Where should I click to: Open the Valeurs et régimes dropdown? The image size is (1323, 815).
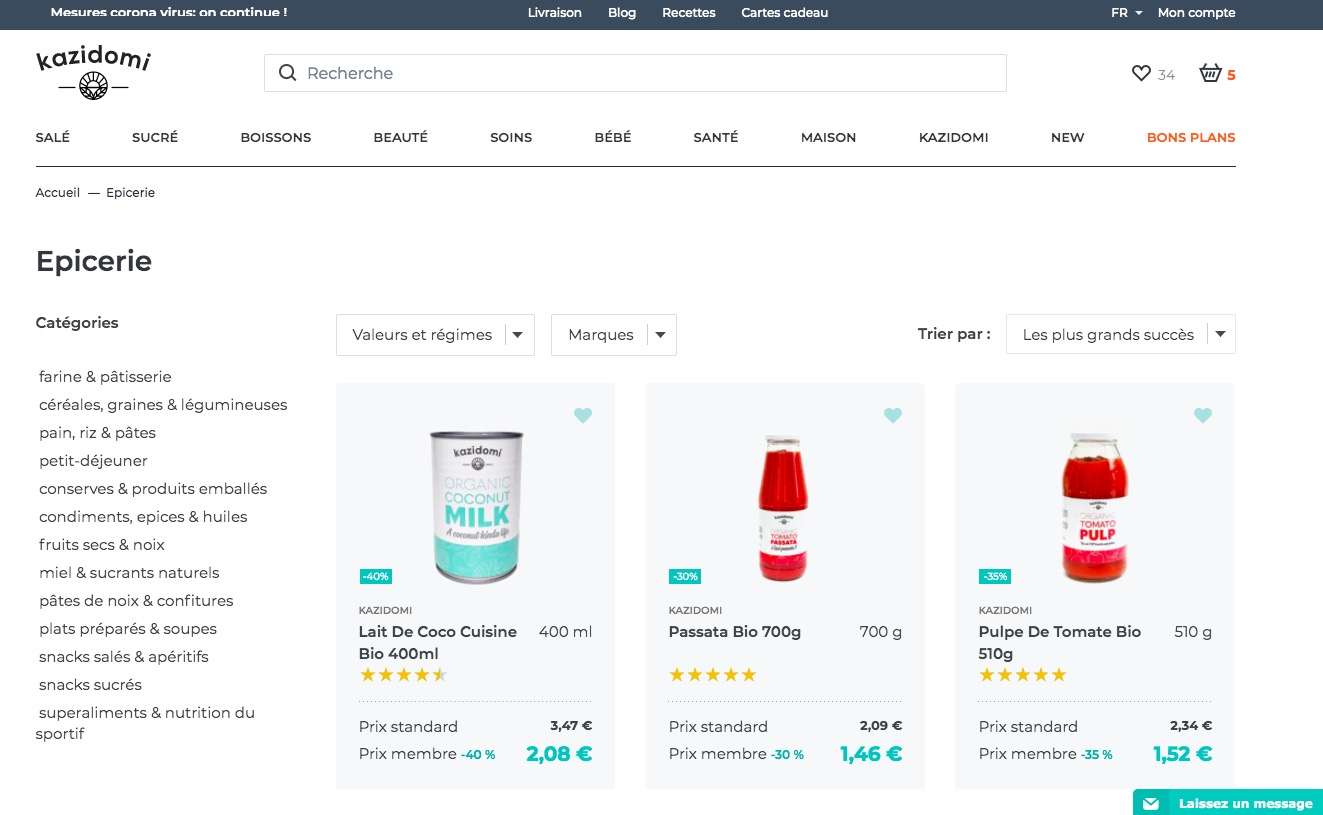click(x=435, y=335)
